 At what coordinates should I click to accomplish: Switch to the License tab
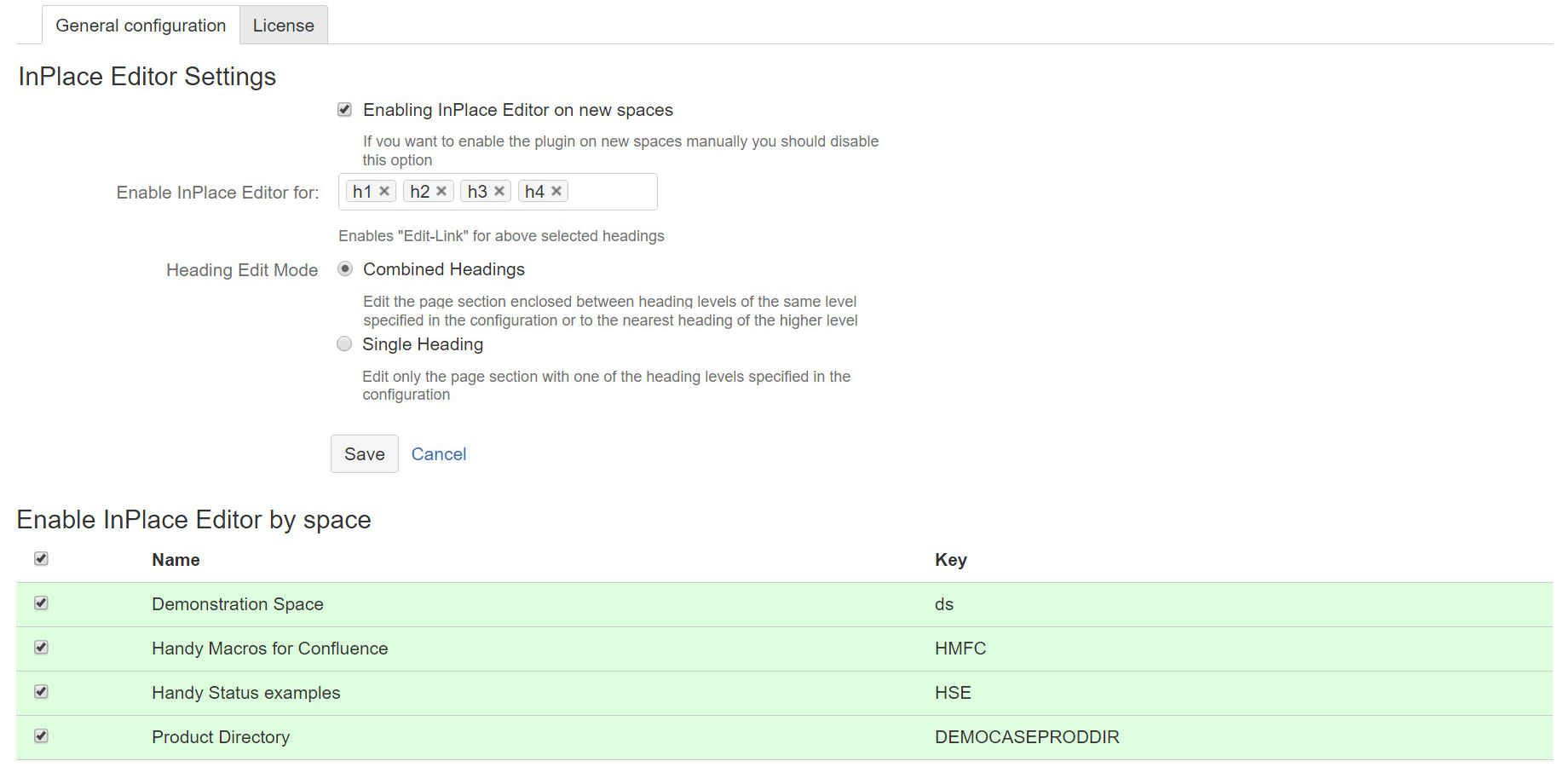284,26
